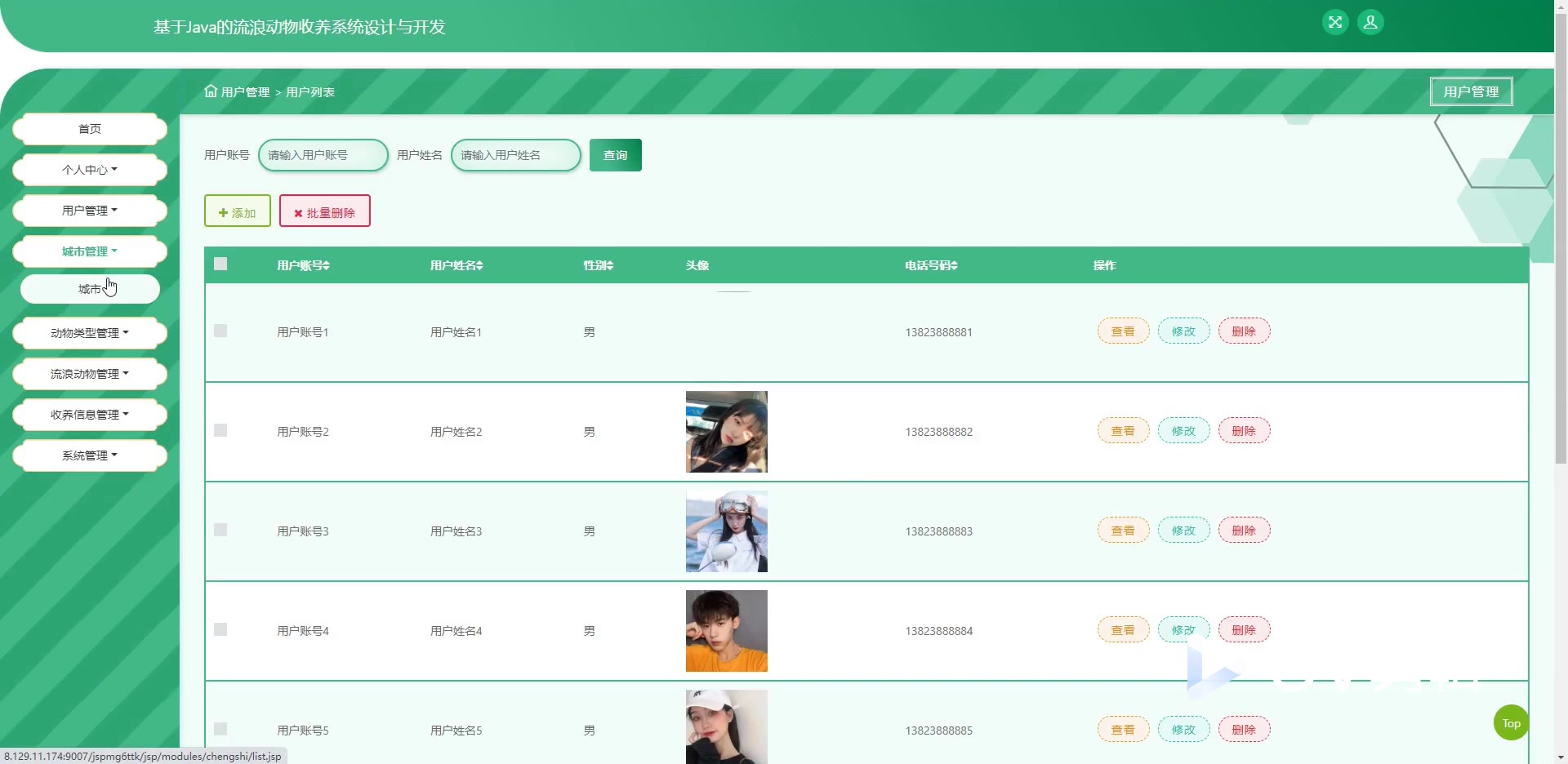Open the 系统管理 dropdown menu

click(x=90, y=455)
